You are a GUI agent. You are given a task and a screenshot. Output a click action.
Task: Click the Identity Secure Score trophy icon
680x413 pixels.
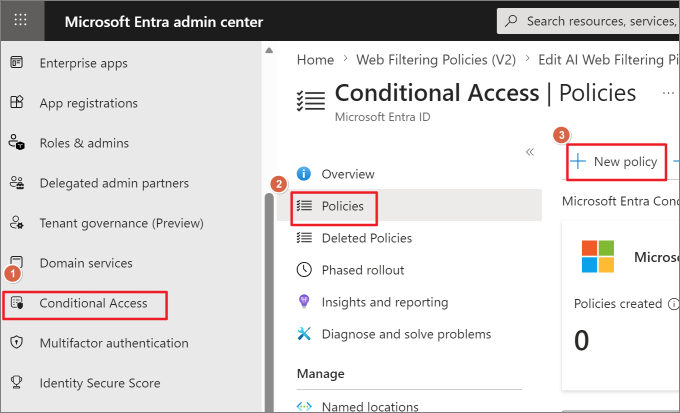(x=16, y=382)
